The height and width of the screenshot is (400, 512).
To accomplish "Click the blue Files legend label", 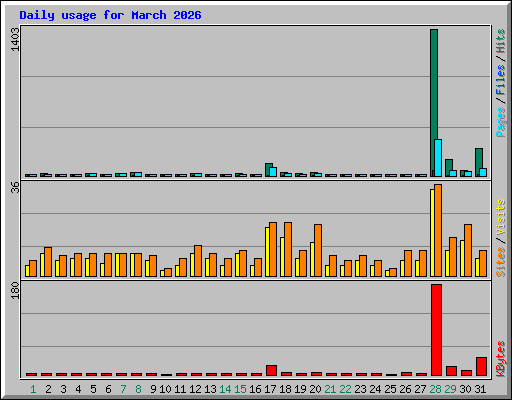I will pyautogui.click(x=501, y=79).
